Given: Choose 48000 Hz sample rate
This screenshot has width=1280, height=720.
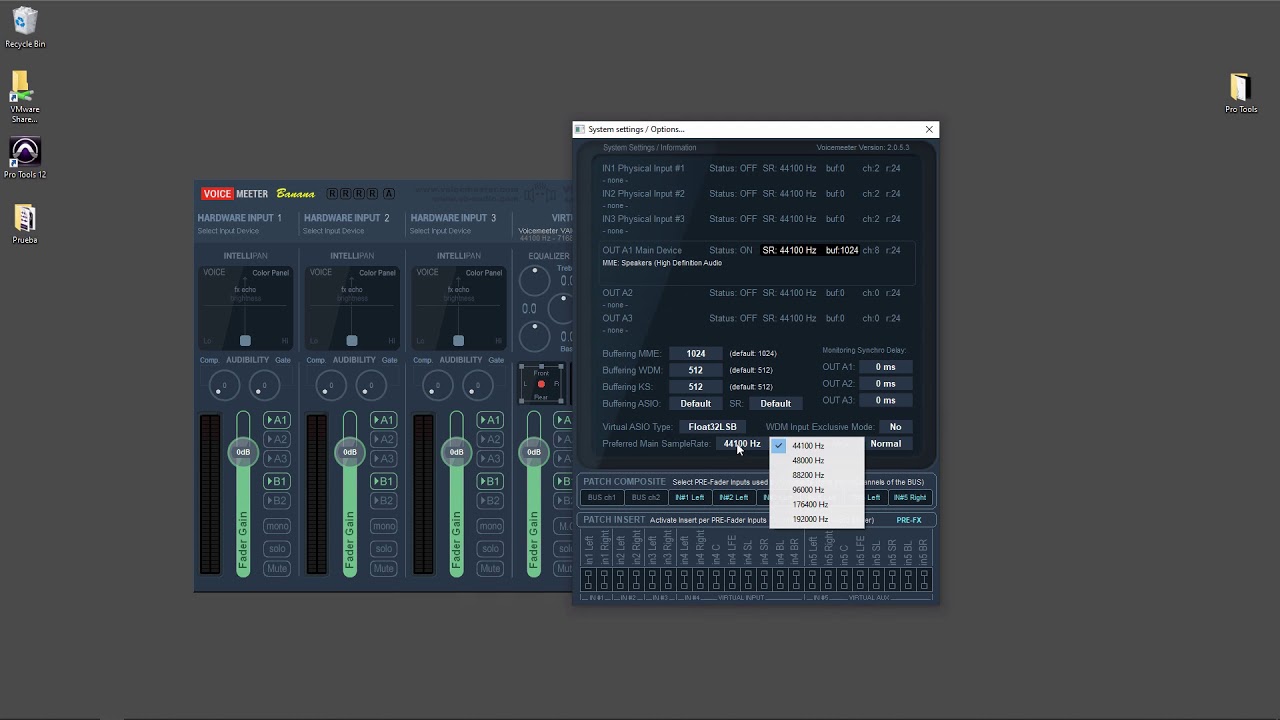Looking at the screenshot, I should coord(816,461).
